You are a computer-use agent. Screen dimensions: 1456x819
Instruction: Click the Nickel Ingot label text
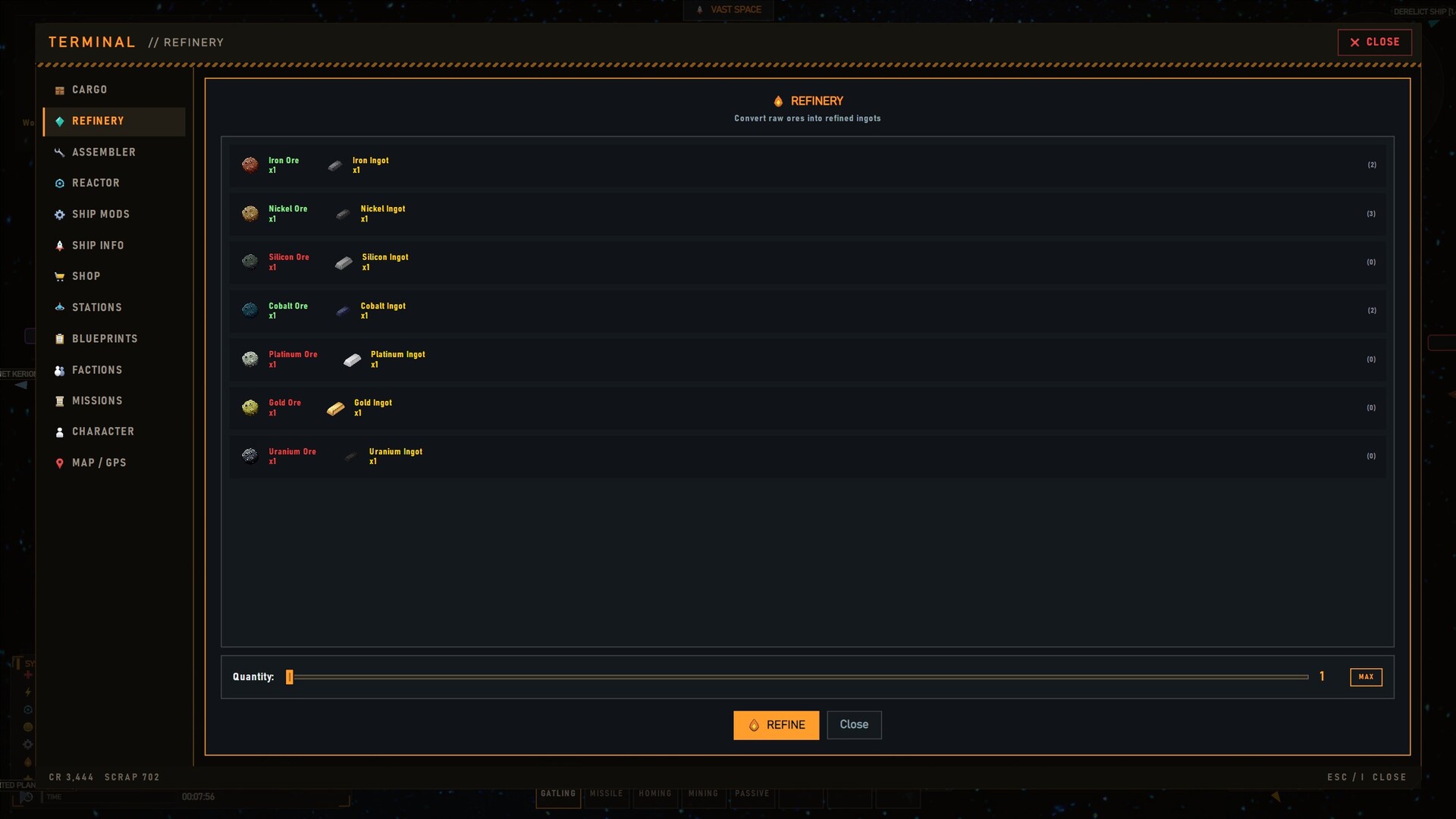pos(382,209)
